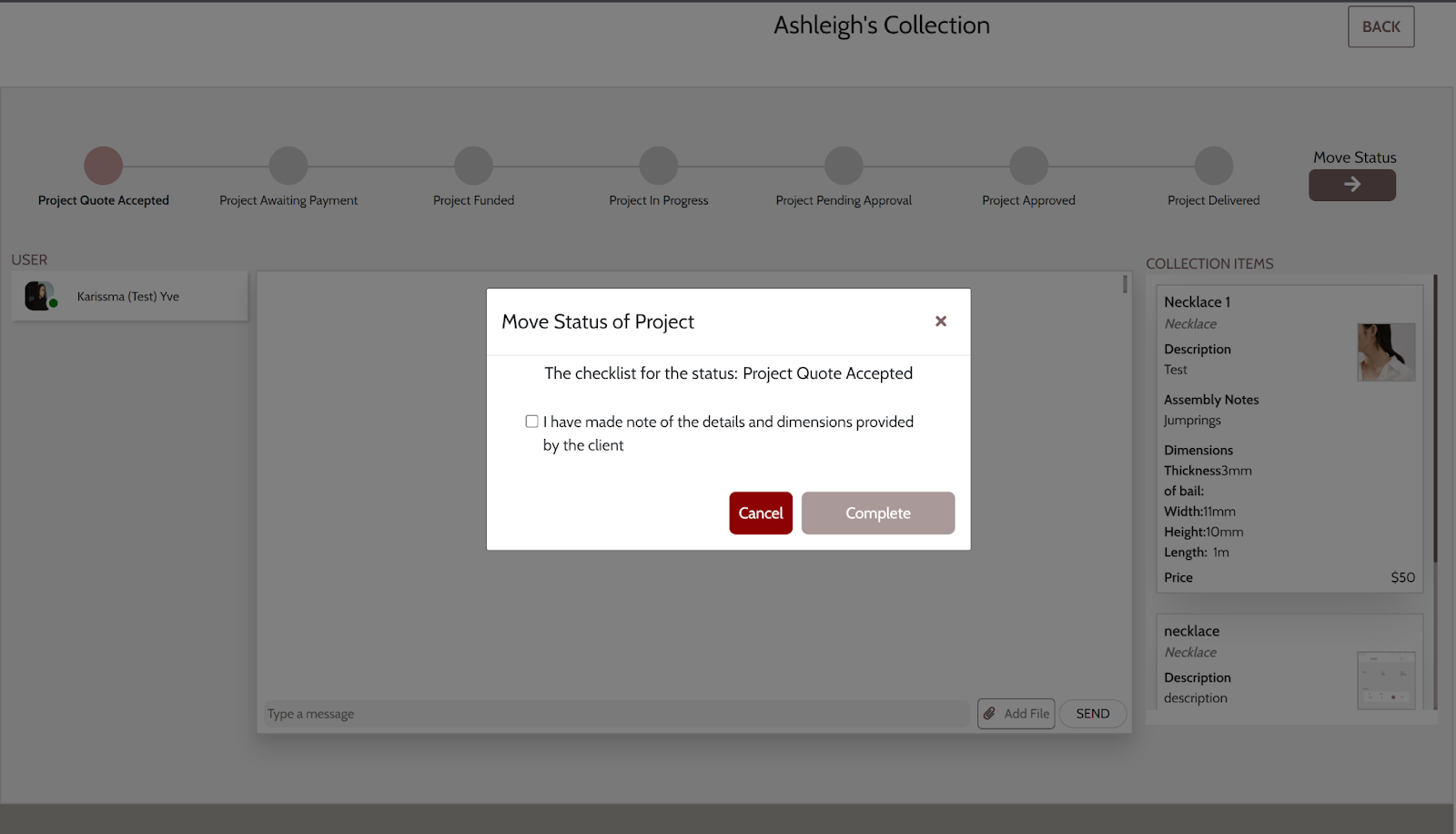Select the Project Awaiting Payment status circle
Viewport: 1456px width, 834px height.
288,166
